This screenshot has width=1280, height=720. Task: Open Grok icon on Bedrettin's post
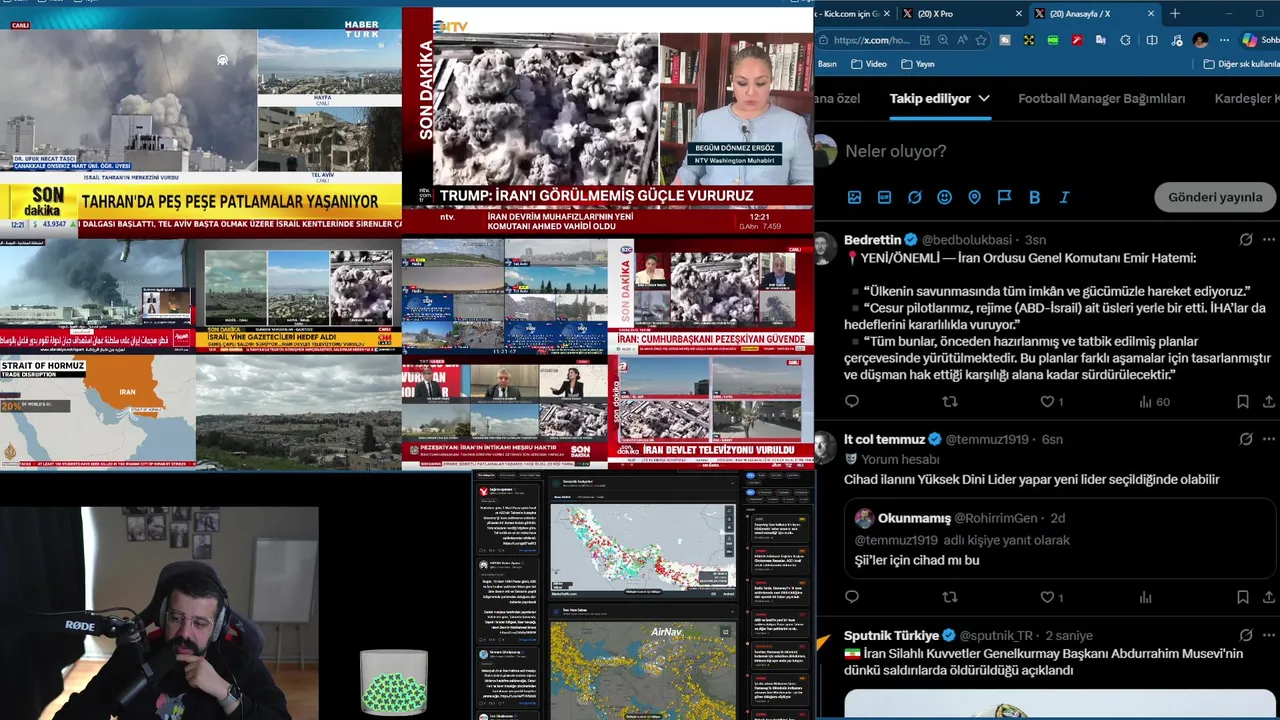1246,240
